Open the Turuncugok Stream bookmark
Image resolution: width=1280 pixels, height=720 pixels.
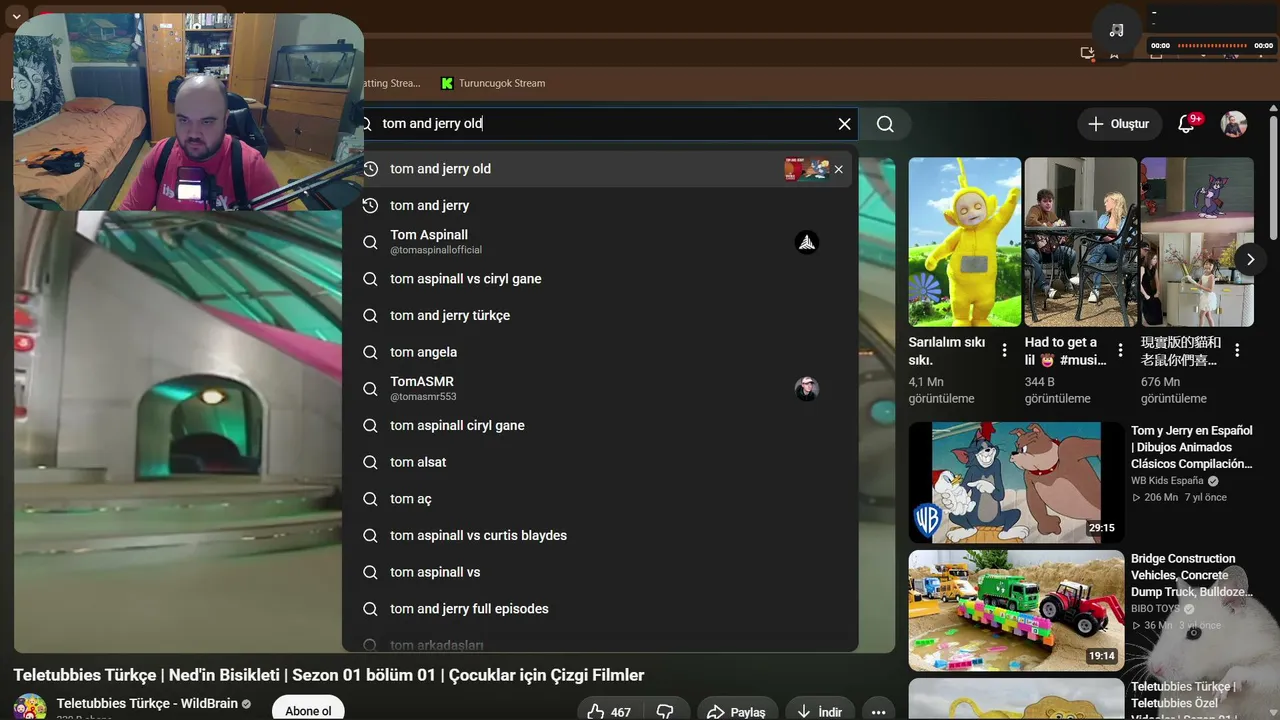(493, 83)
